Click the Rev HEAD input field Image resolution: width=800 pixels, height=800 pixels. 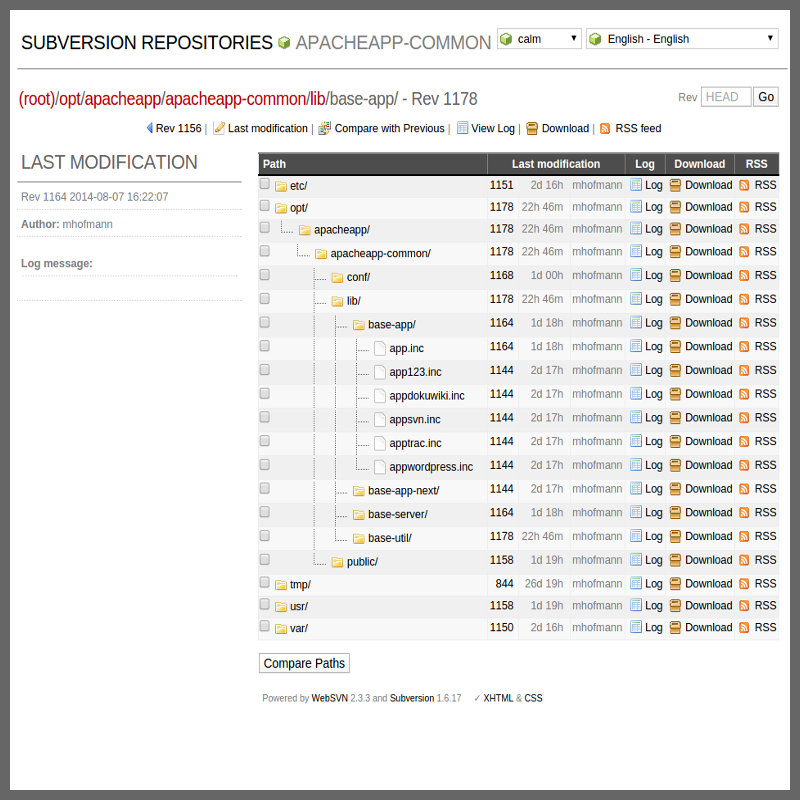tap(725, 97)
